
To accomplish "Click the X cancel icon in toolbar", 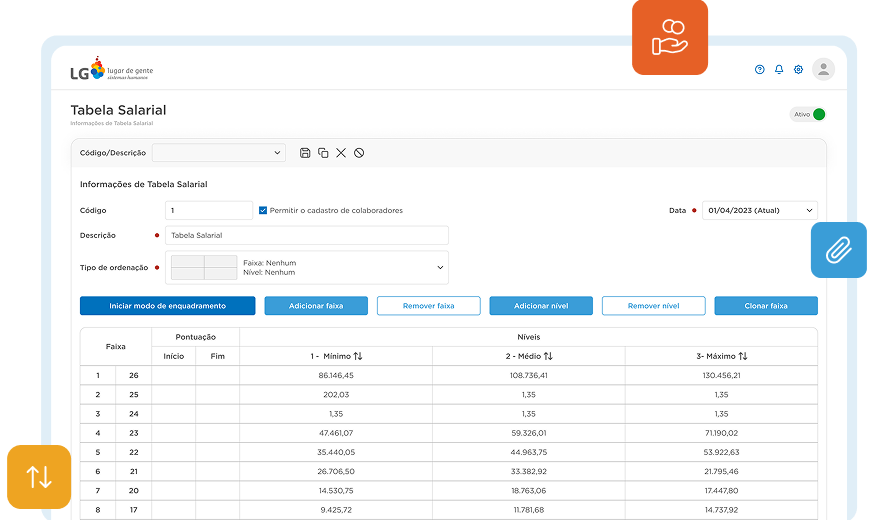I will point(341,153).
